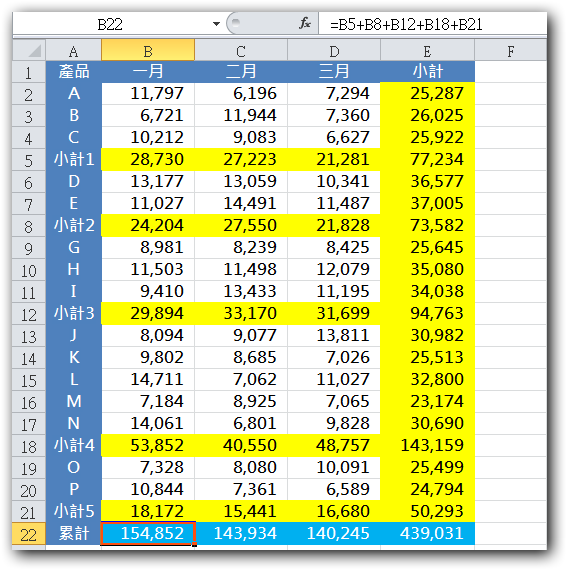This screenshot has width=567, height=570.
Task: Click the Select All corner triangle
Action: 29,50
